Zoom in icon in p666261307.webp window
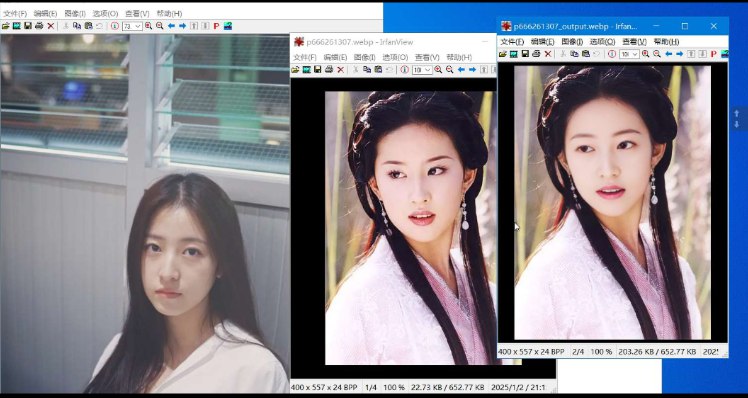Viewport: 748px width, 398px height. (438, 70)
